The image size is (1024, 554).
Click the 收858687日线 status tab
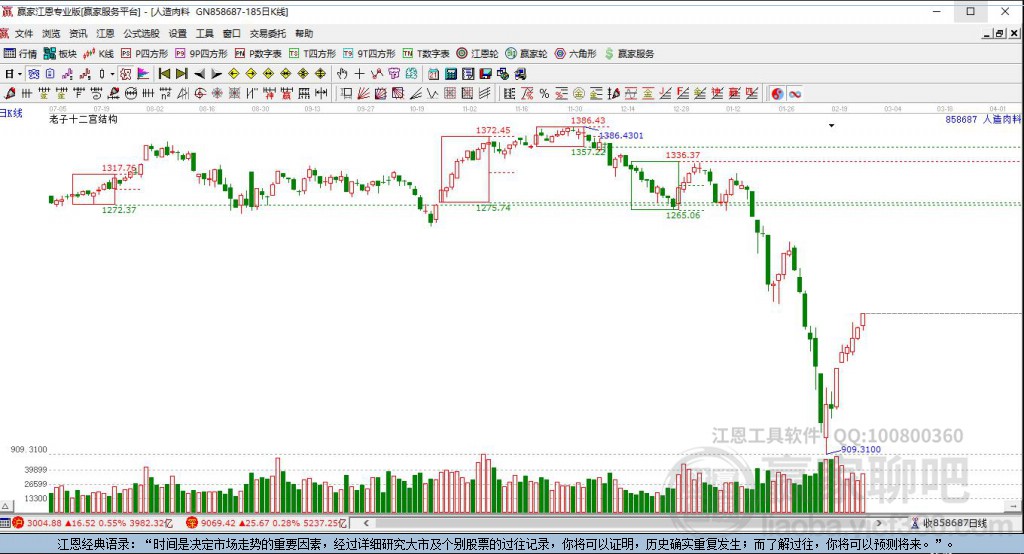click(949, 523)
